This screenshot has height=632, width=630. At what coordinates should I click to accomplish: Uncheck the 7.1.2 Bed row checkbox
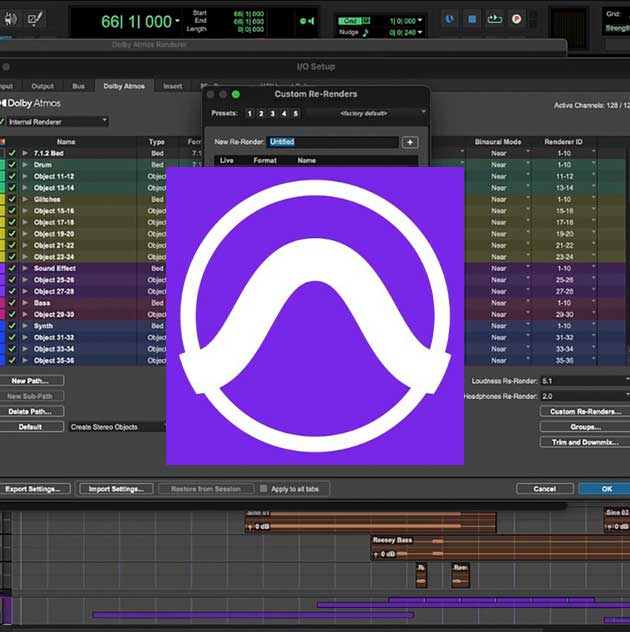pos(12,153)
